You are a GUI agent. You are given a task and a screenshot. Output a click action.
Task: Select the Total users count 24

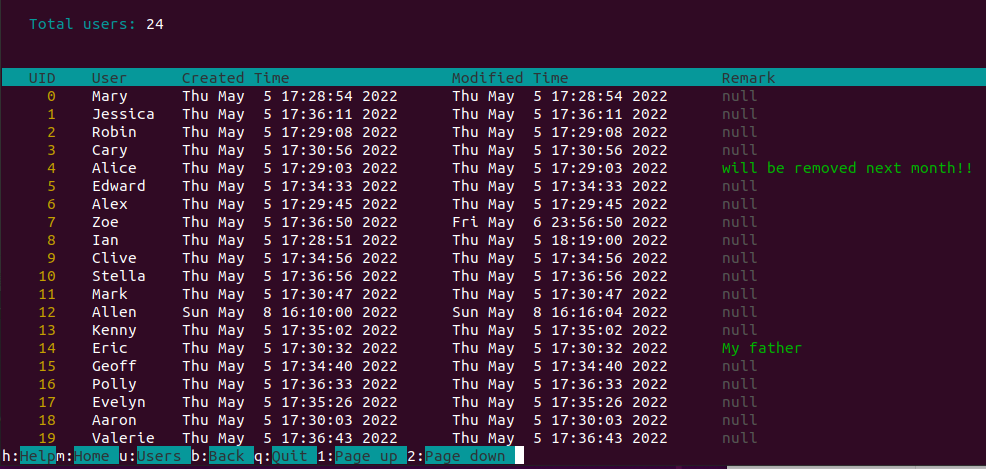(x=155, y=24)
